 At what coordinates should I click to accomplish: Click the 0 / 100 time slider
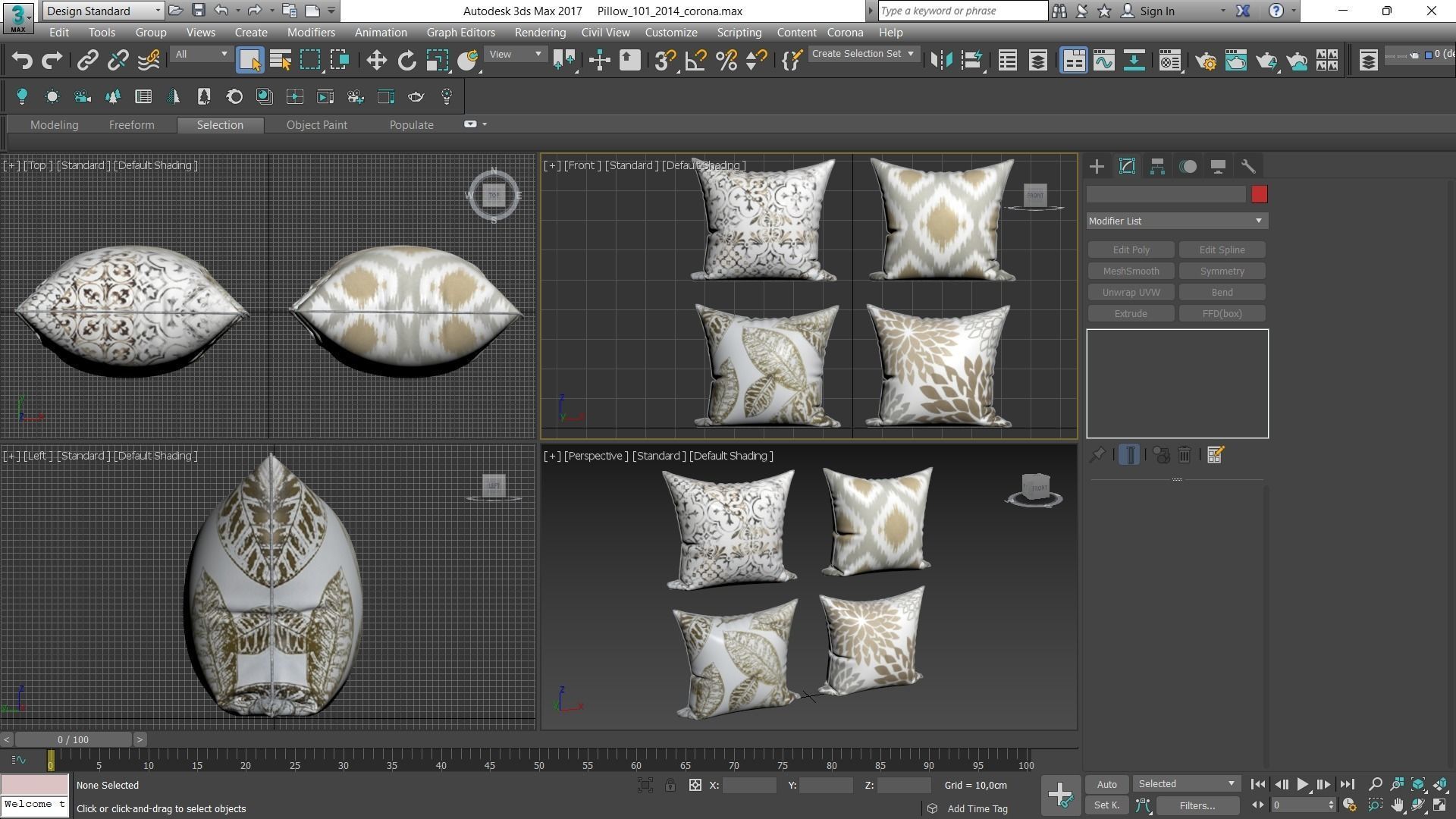(x=73, y=739)
